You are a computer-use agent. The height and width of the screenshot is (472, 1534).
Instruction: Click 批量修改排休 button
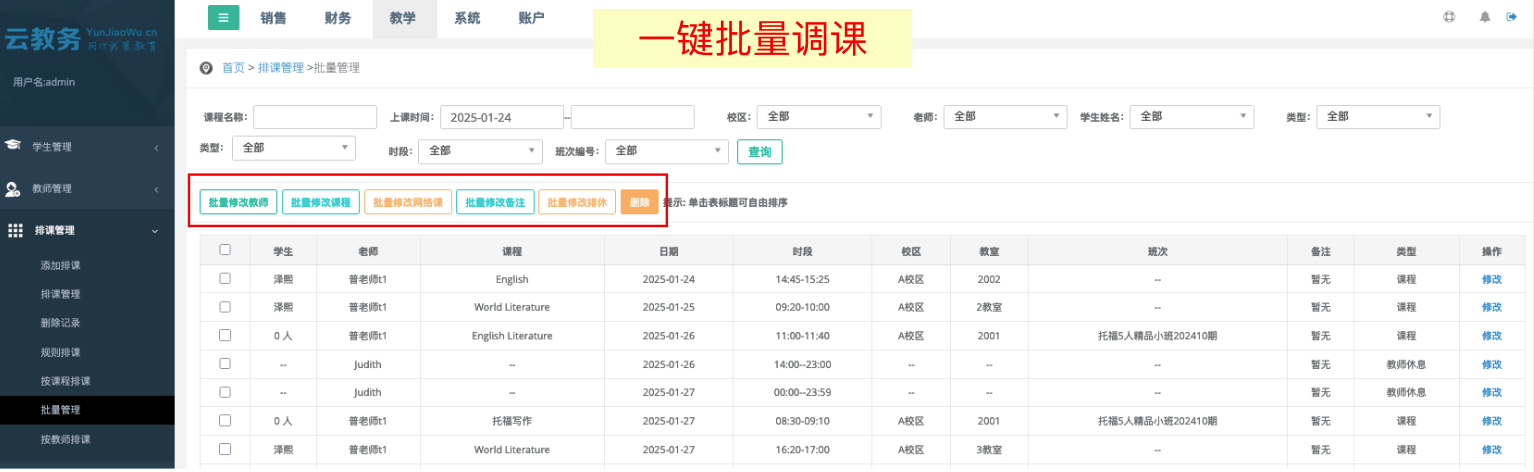pos(577,202)
